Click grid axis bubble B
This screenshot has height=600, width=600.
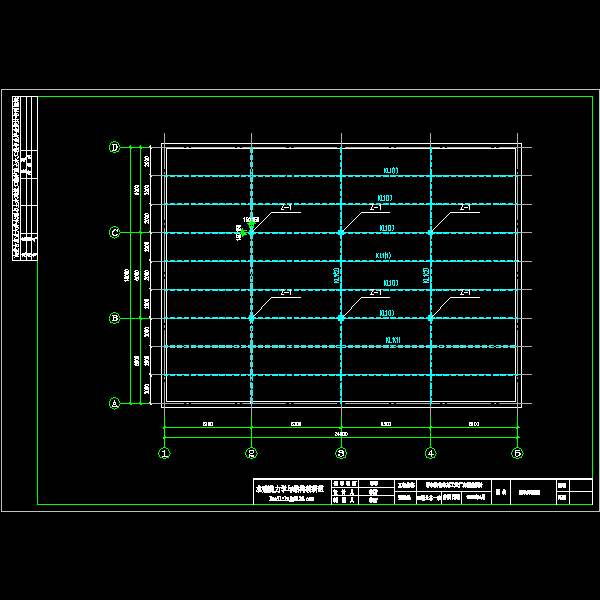pos(114,318)
